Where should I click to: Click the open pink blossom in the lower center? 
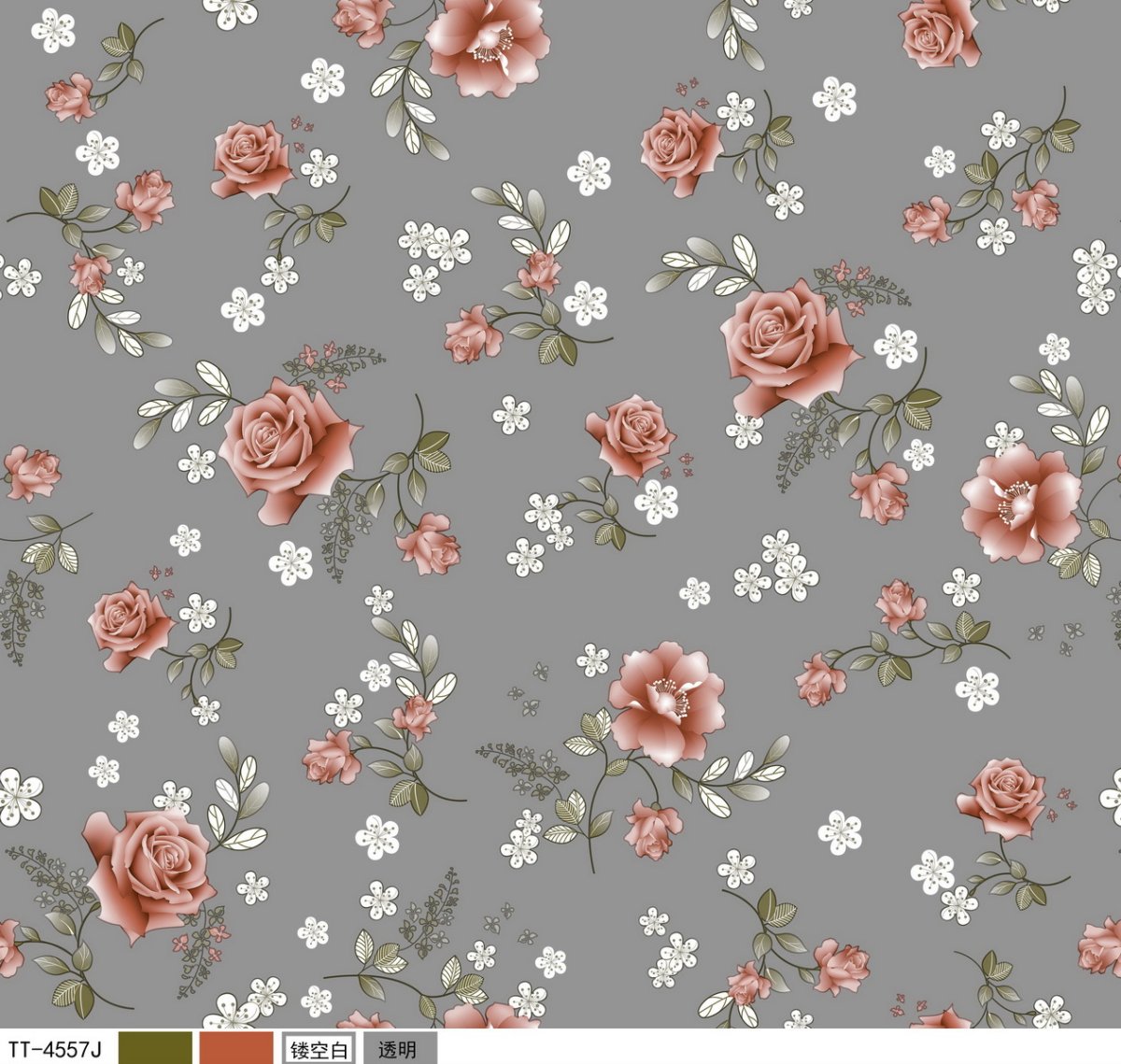[666, 701]
